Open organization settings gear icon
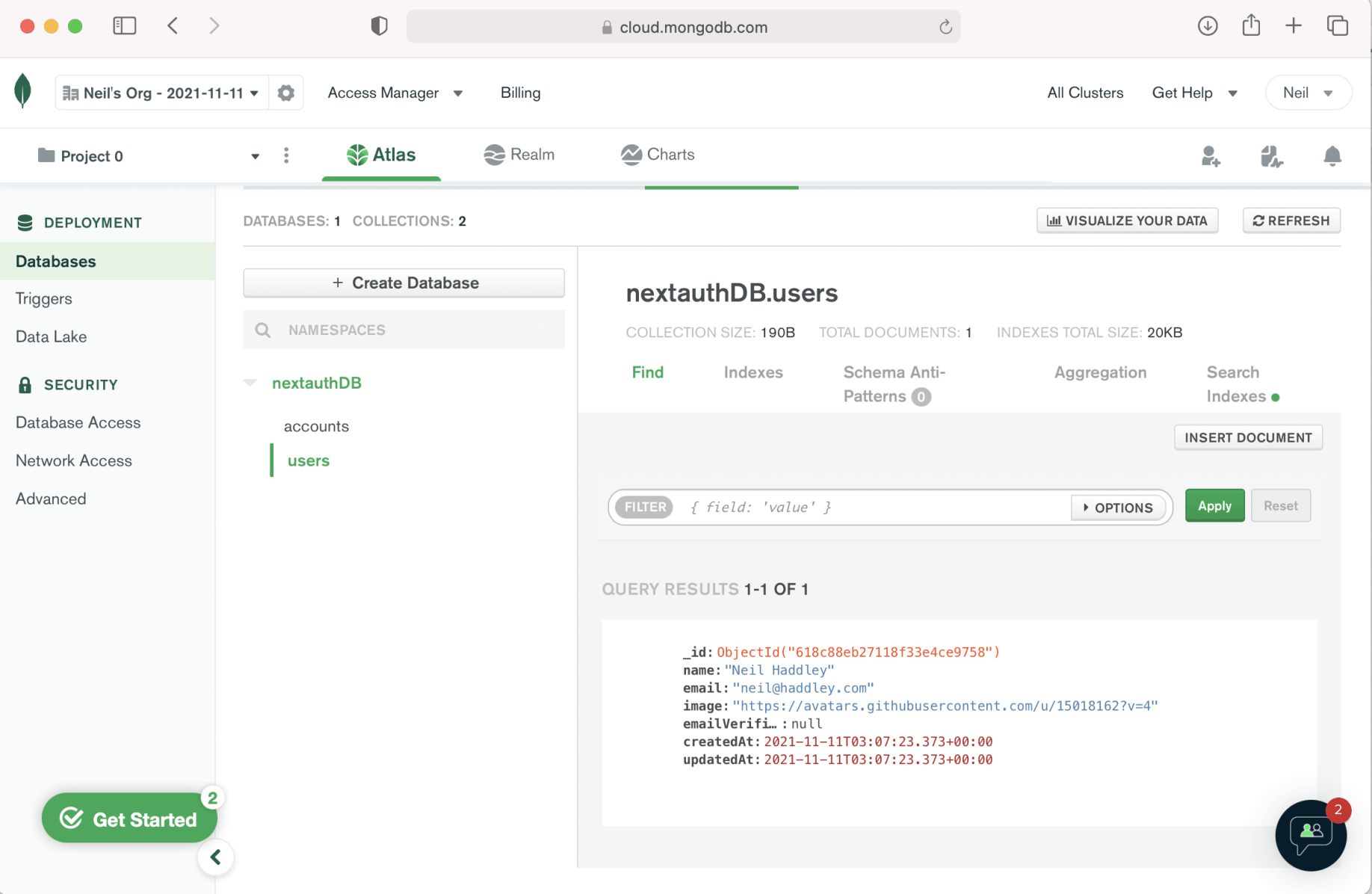Image resolution: width=1372 pixels, height=894 pixels. point(285,93)
